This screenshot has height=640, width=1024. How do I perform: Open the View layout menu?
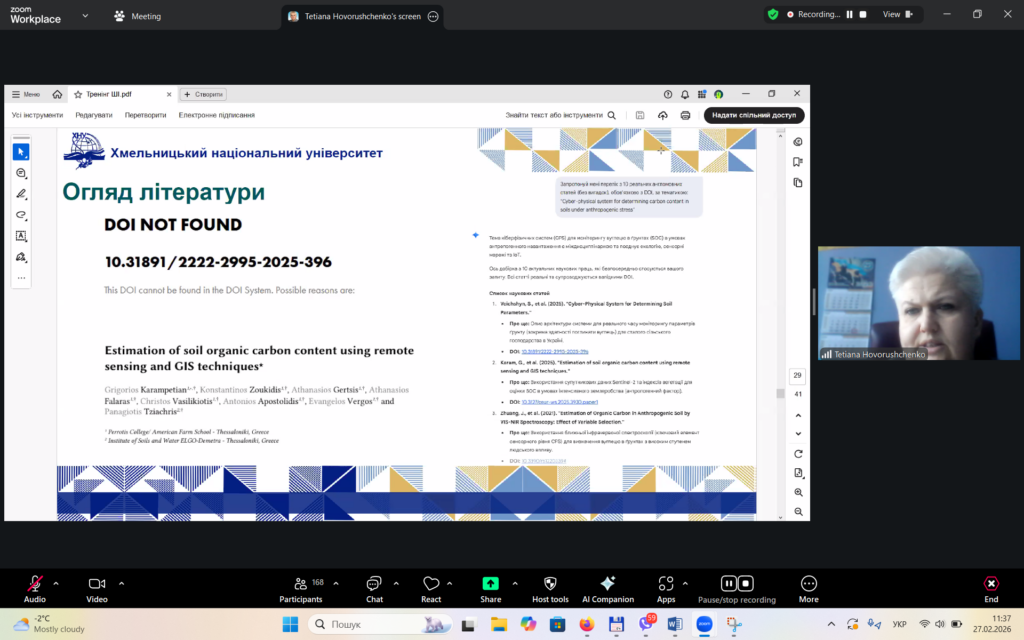[891, 15]
